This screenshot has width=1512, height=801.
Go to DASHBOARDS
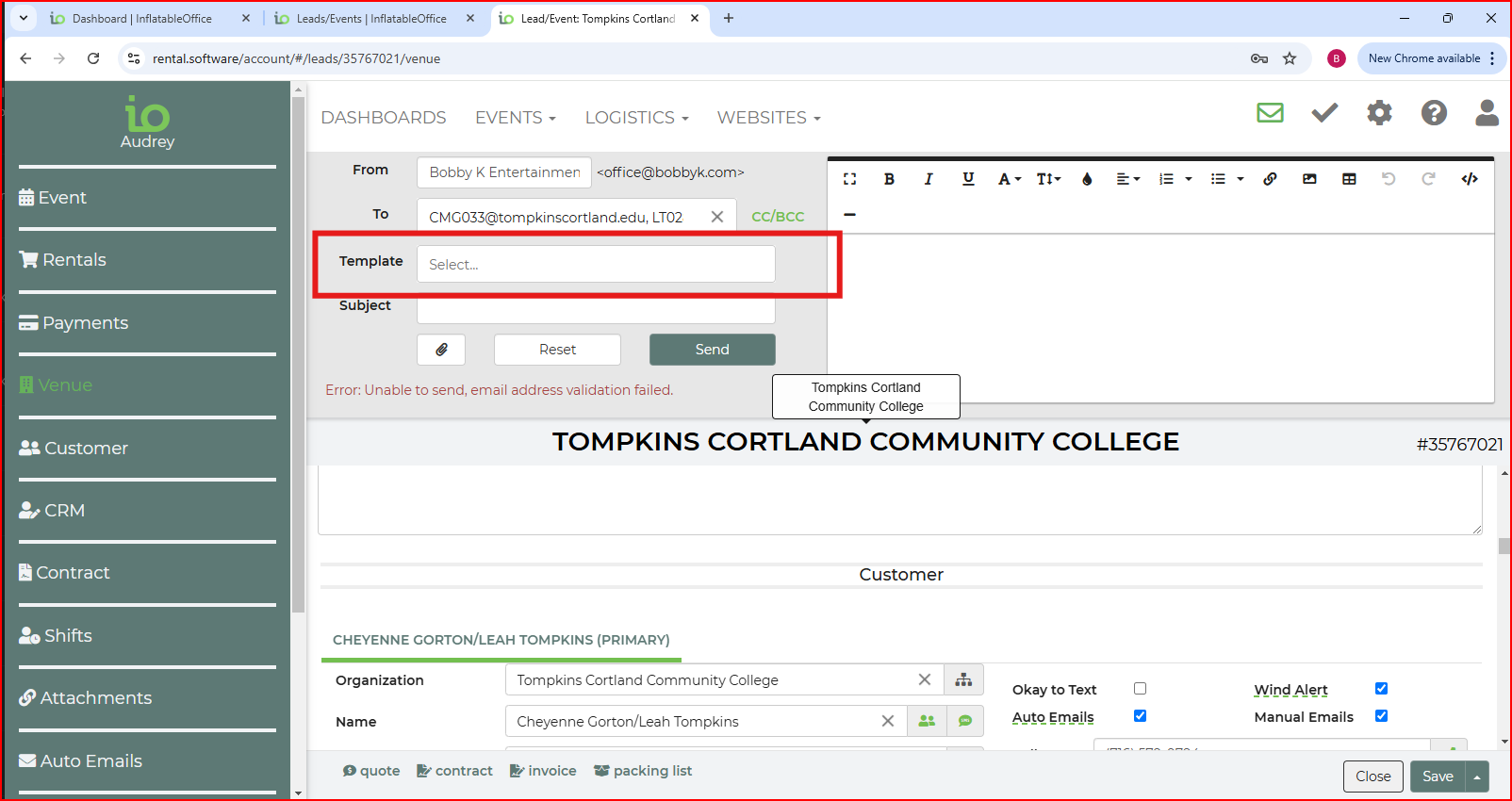pos(384,118)
